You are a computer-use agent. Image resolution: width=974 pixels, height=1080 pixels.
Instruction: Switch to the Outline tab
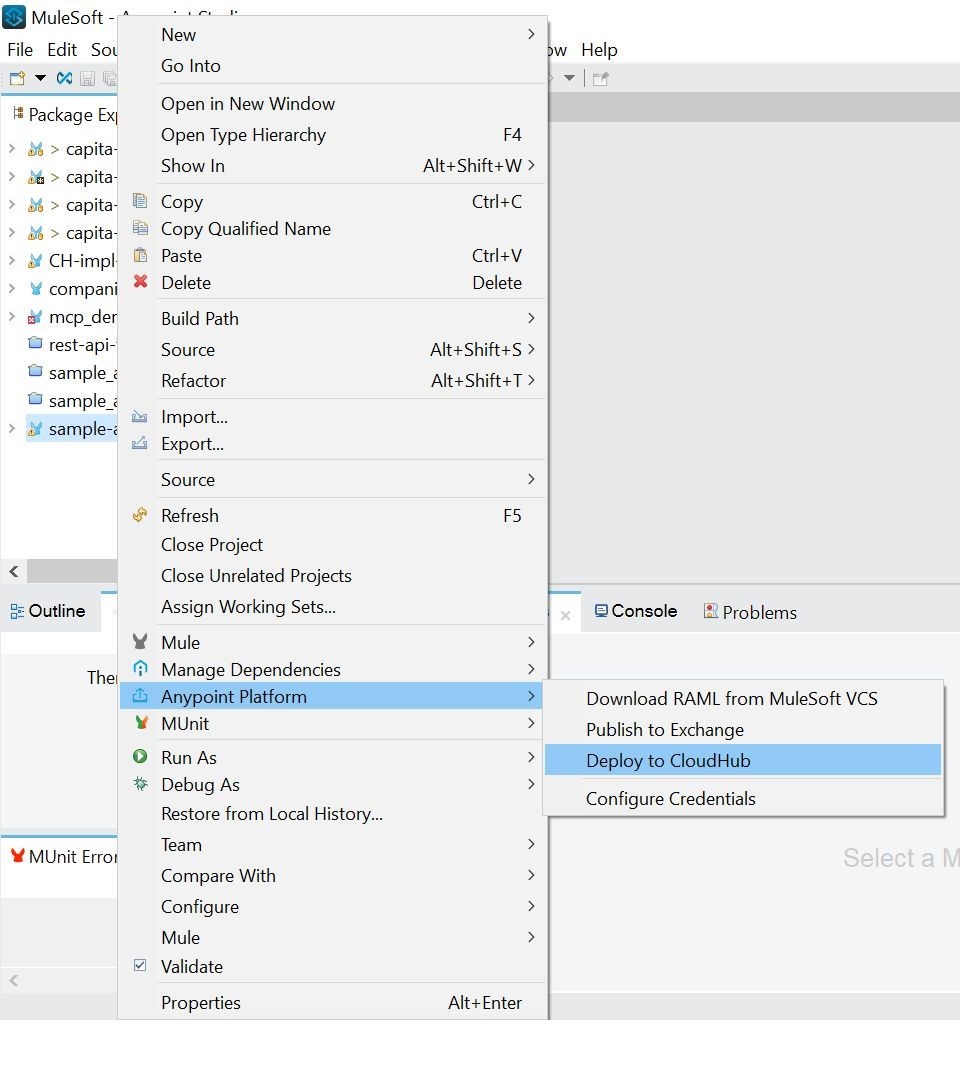point(48,611)
